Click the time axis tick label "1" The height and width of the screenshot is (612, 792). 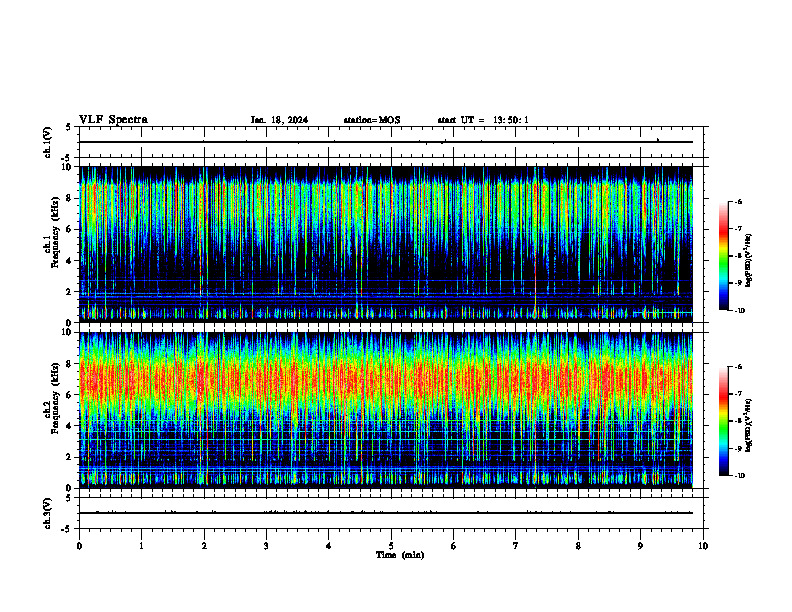coord(141,546)
